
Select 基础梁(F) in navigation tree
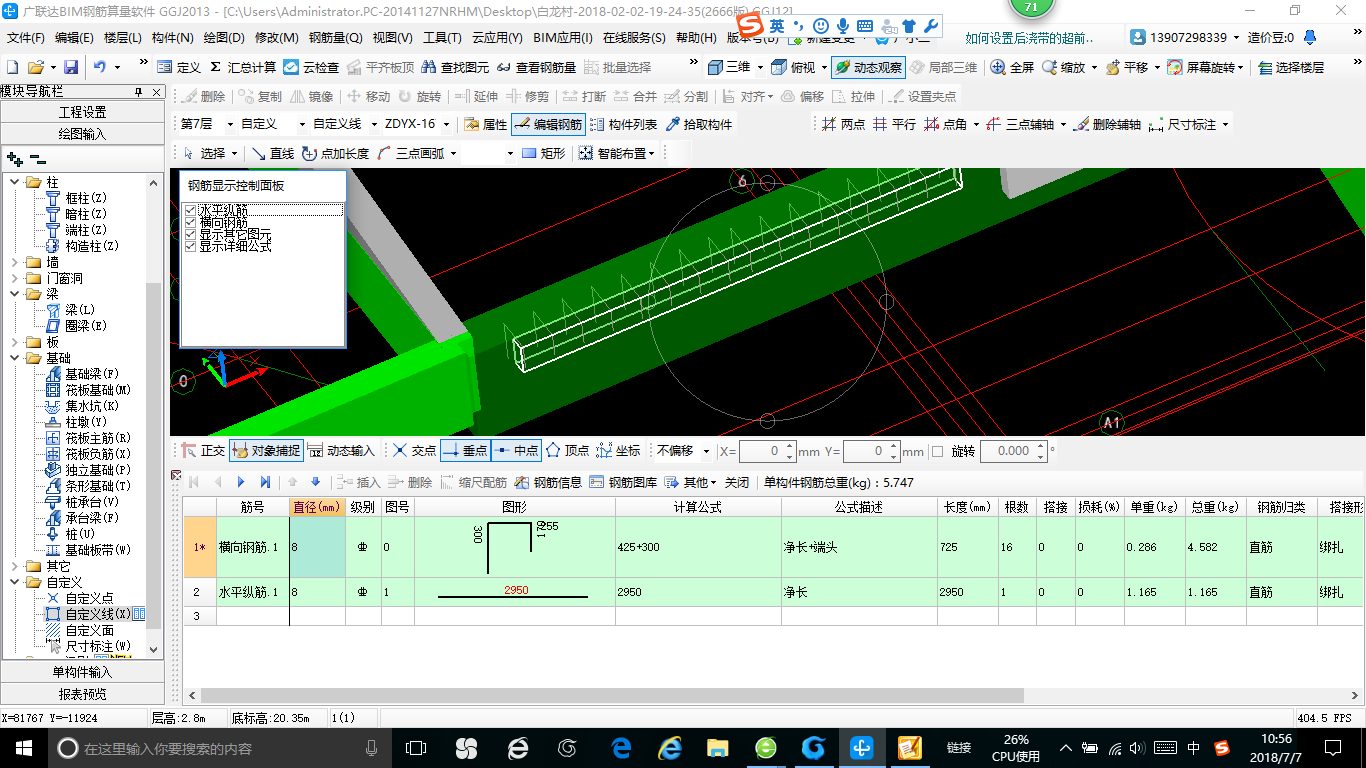click(x=83, y=374)
